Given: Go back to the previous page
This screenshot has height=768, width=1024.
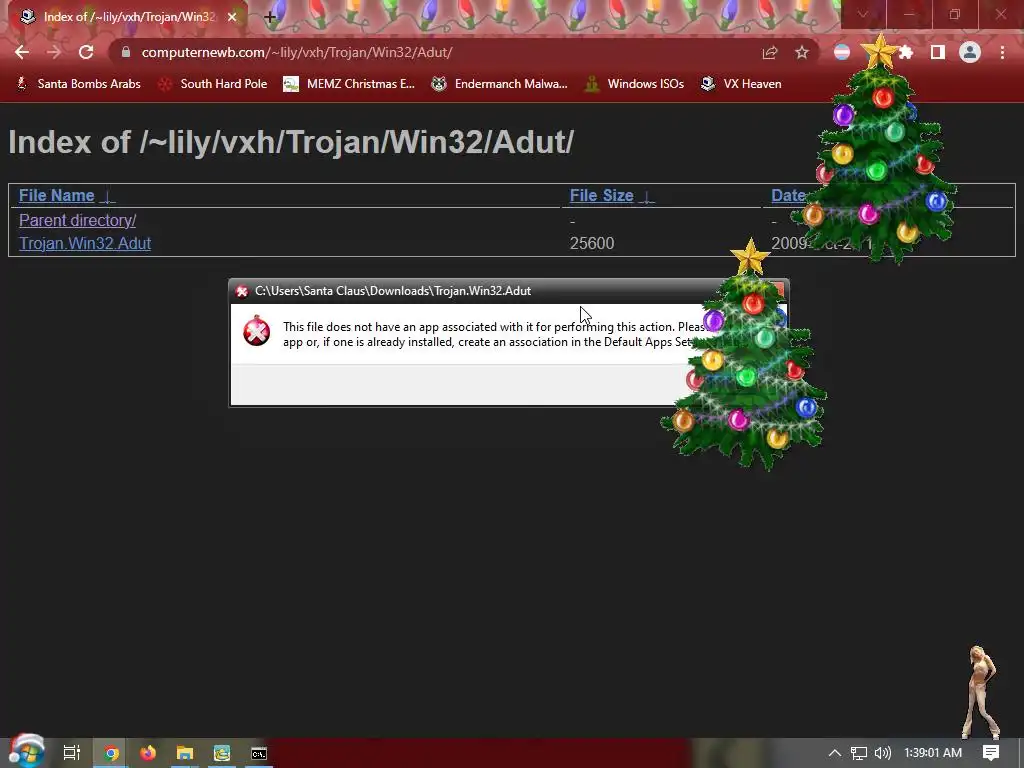Looking at the screenshot, I should 22,52.
